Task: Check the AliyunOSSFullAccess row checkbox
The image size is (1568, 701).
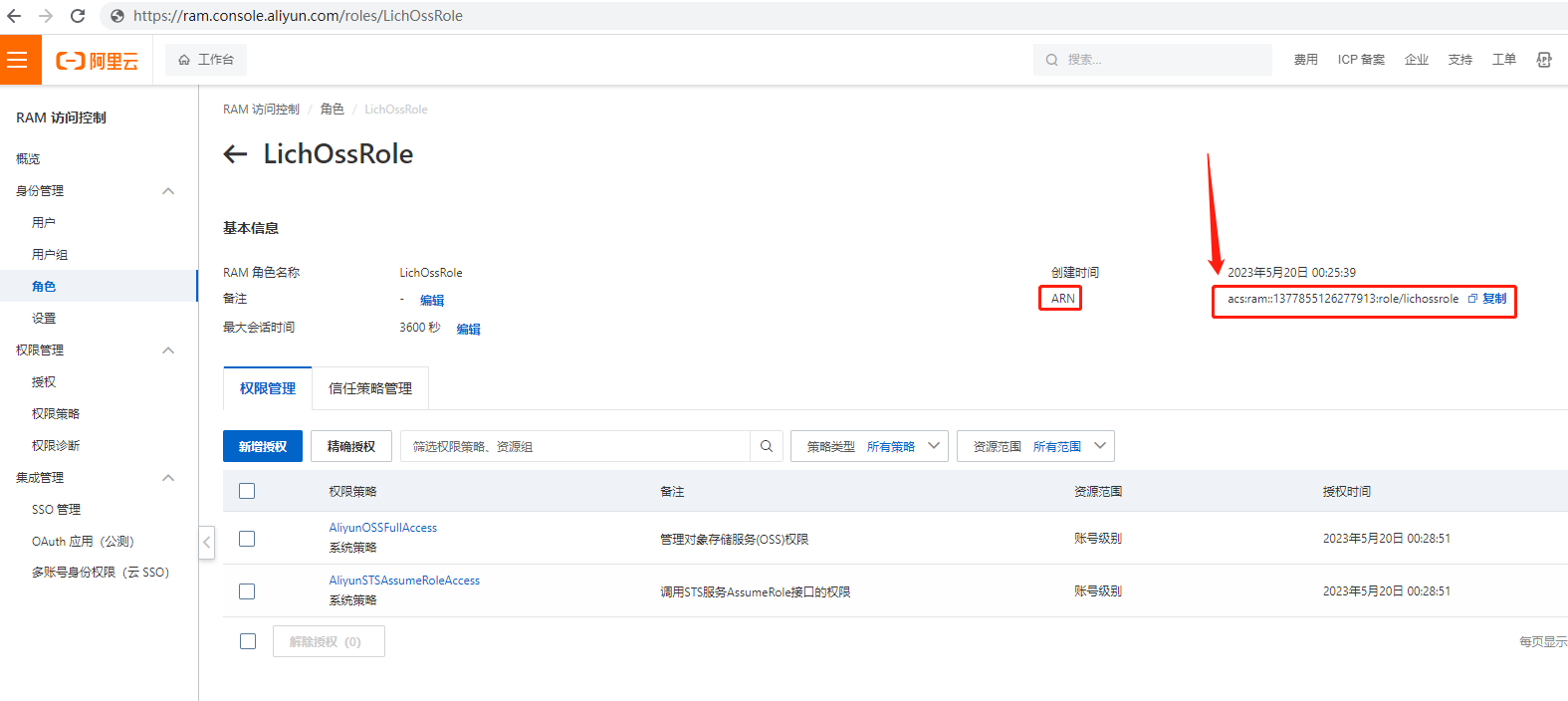Action: [247, 539]
